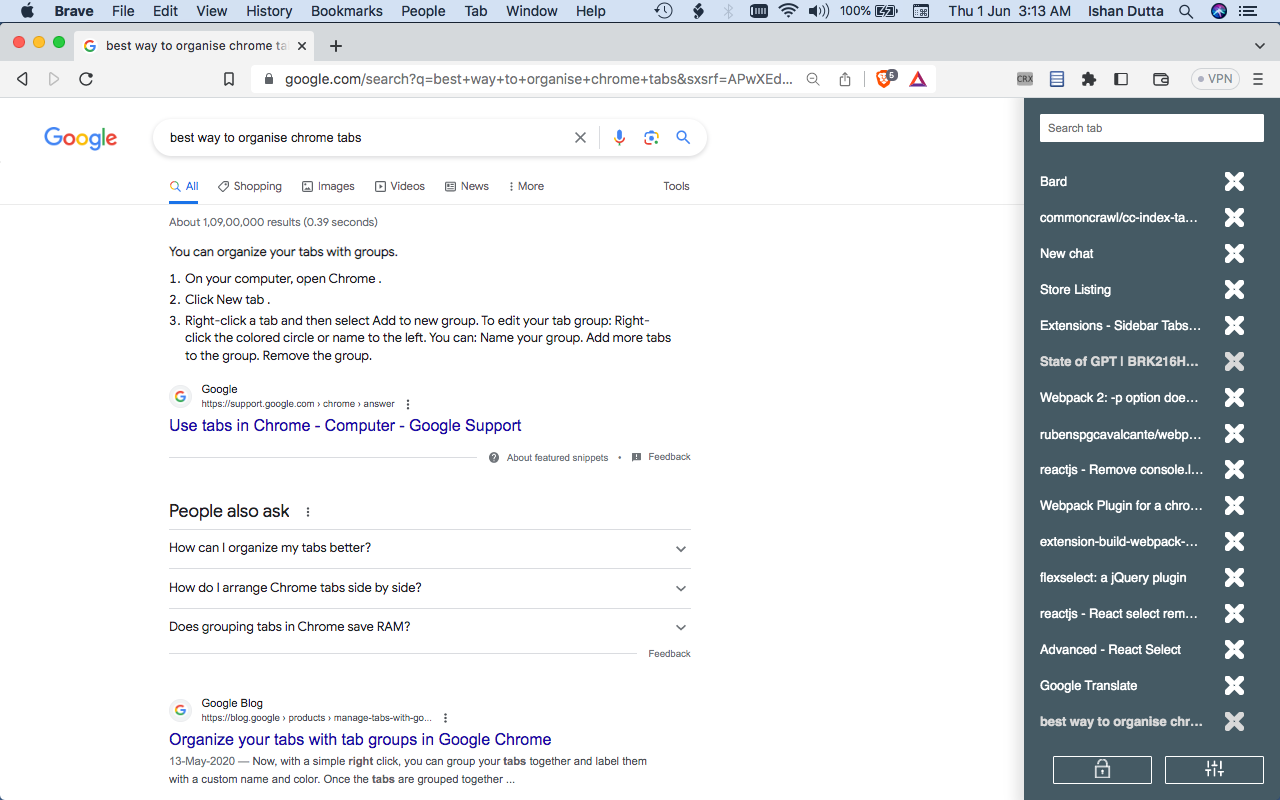This screenshot has height=800, width=1280.
Task: Open sidebar filter settings with sliders icon
Action: [1214, 769]
